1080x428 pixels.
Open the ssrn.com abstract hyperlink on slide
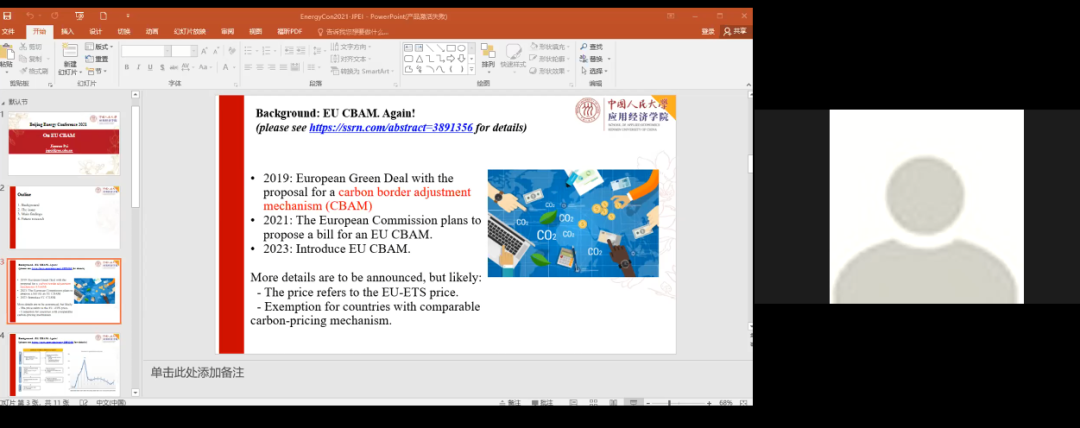[390, 128]
